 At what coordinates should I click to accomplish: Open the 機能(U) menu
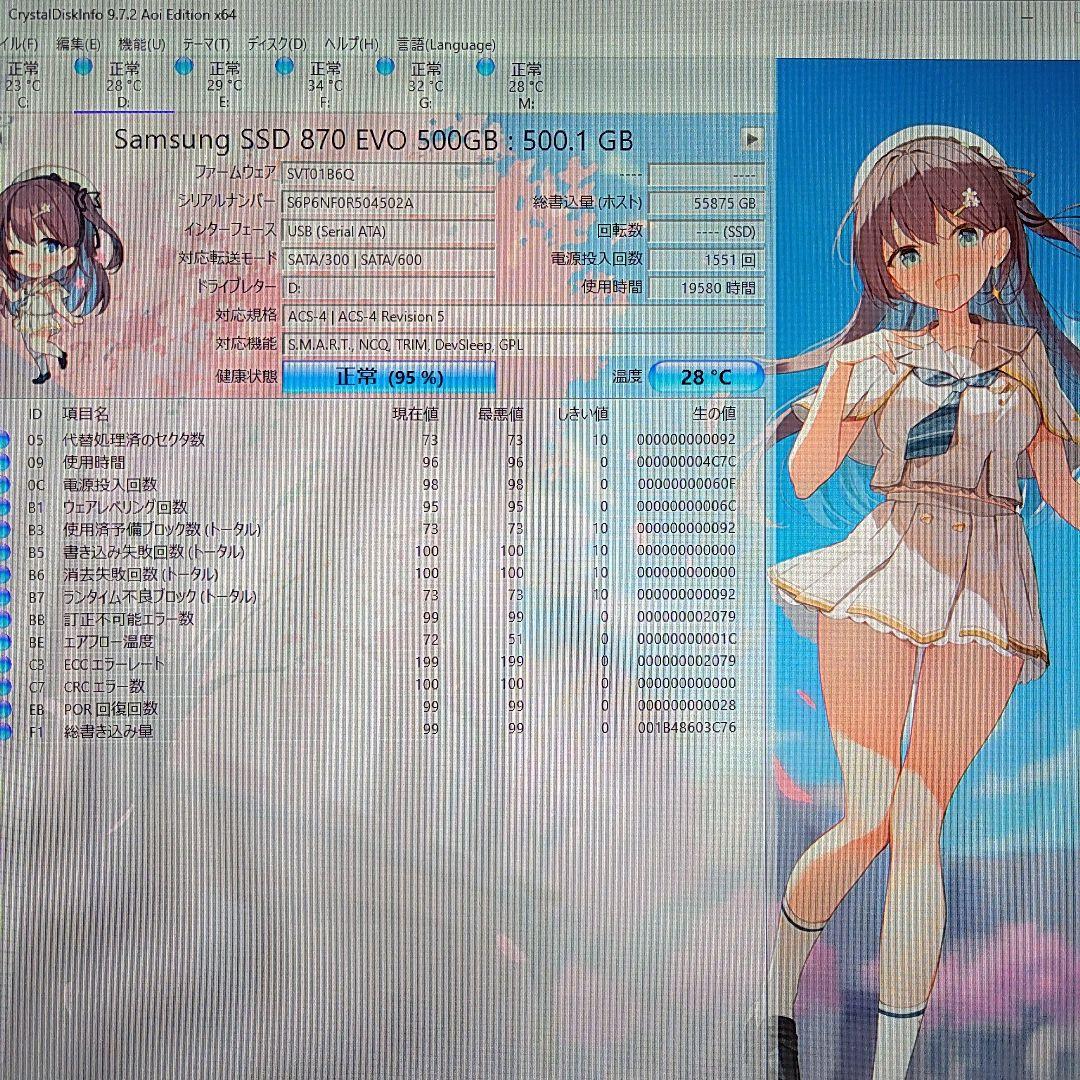141,45
